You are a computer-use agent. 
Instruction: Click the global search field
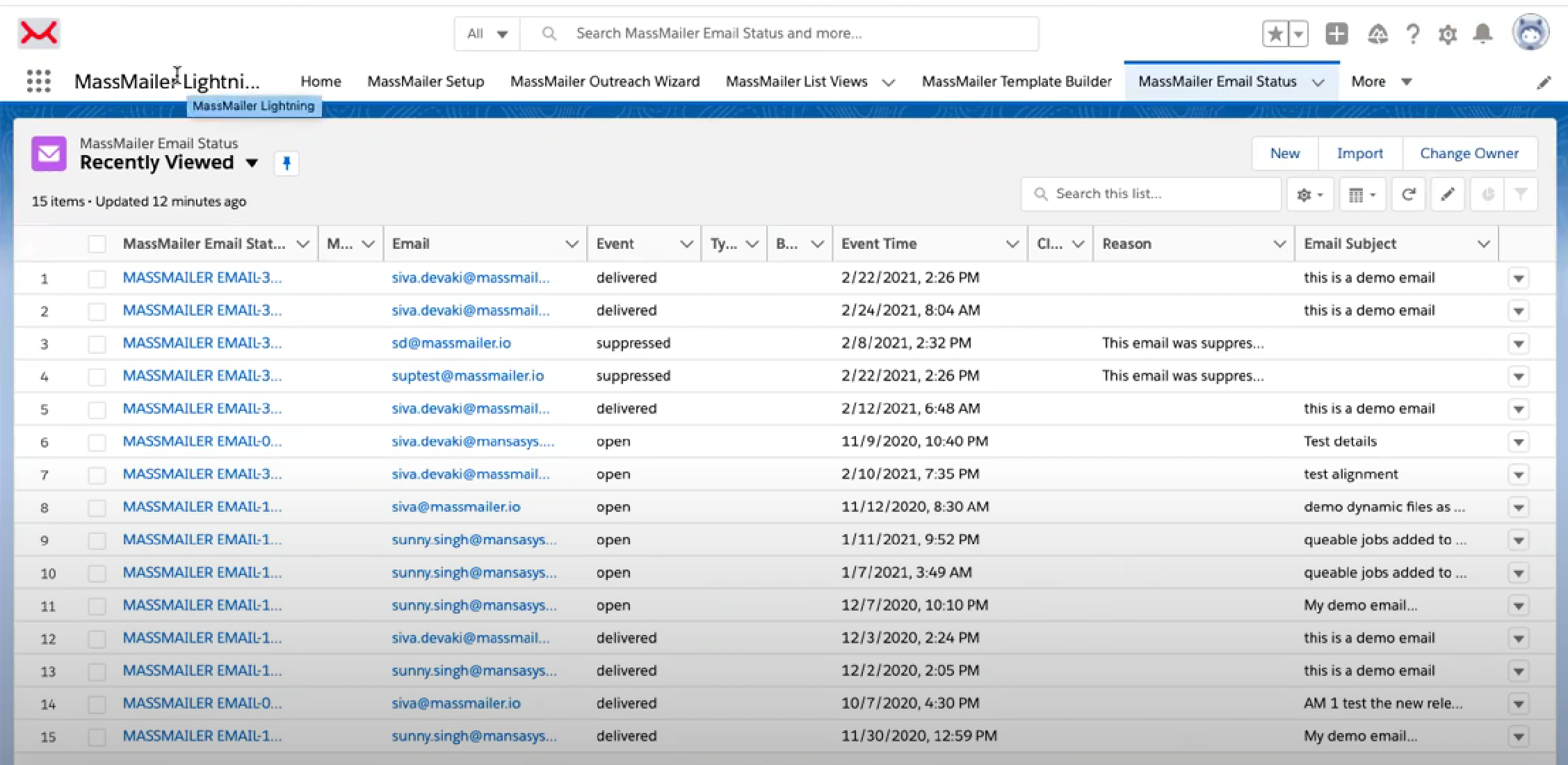coord(779,33)
